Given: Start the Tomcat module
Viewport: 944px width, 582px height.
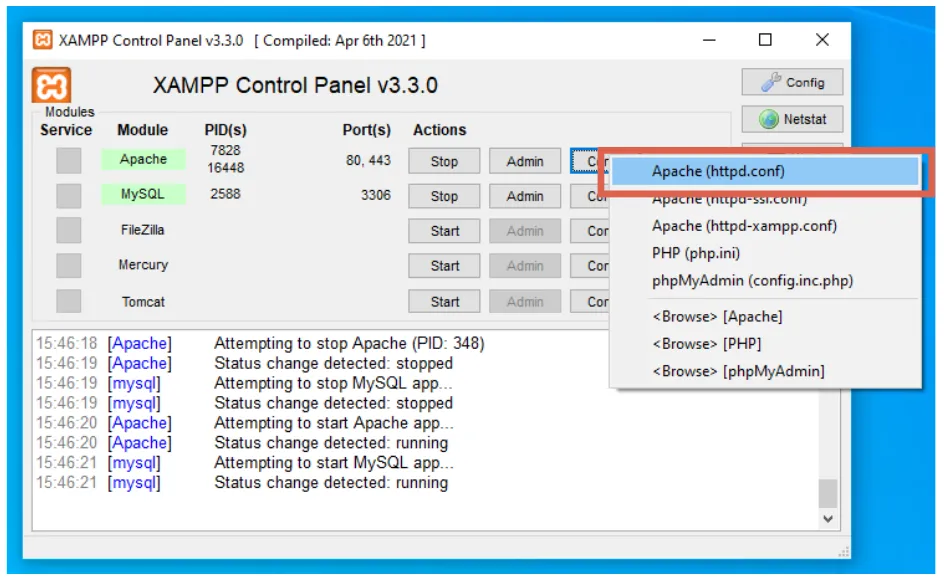Looking at the screenshot, I should [x=443, y=301].
